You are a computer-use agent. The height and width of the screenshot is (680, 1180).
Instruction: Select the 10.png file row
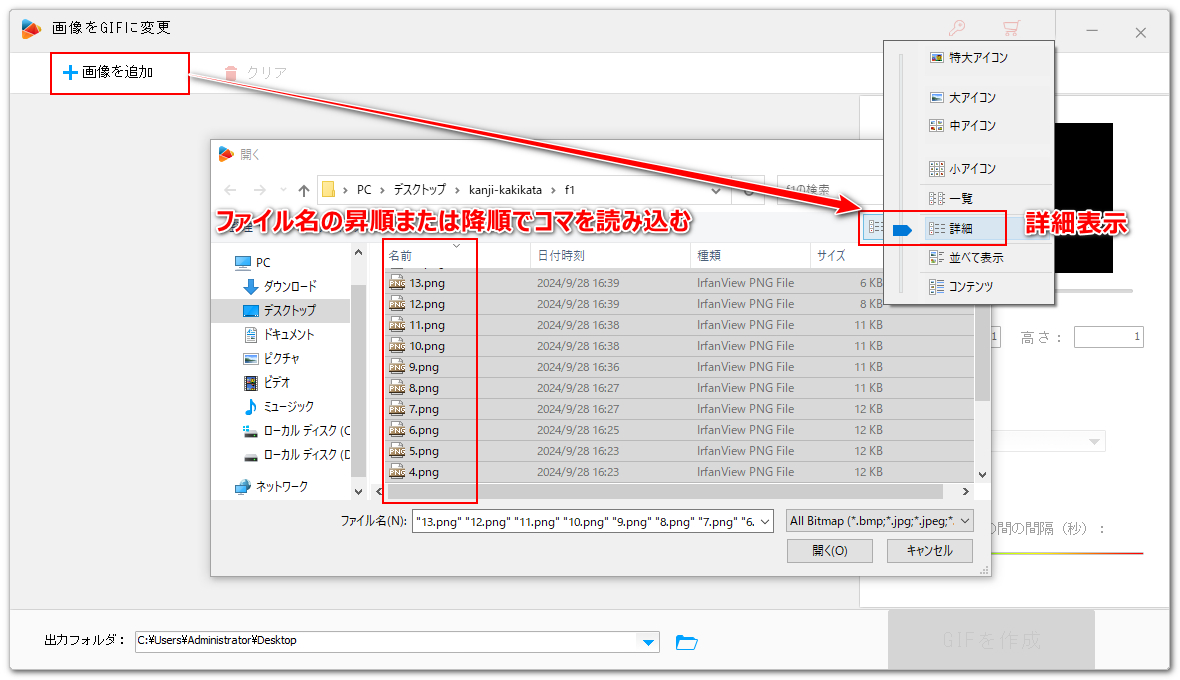pyautogui.click(x=680, y=346)
